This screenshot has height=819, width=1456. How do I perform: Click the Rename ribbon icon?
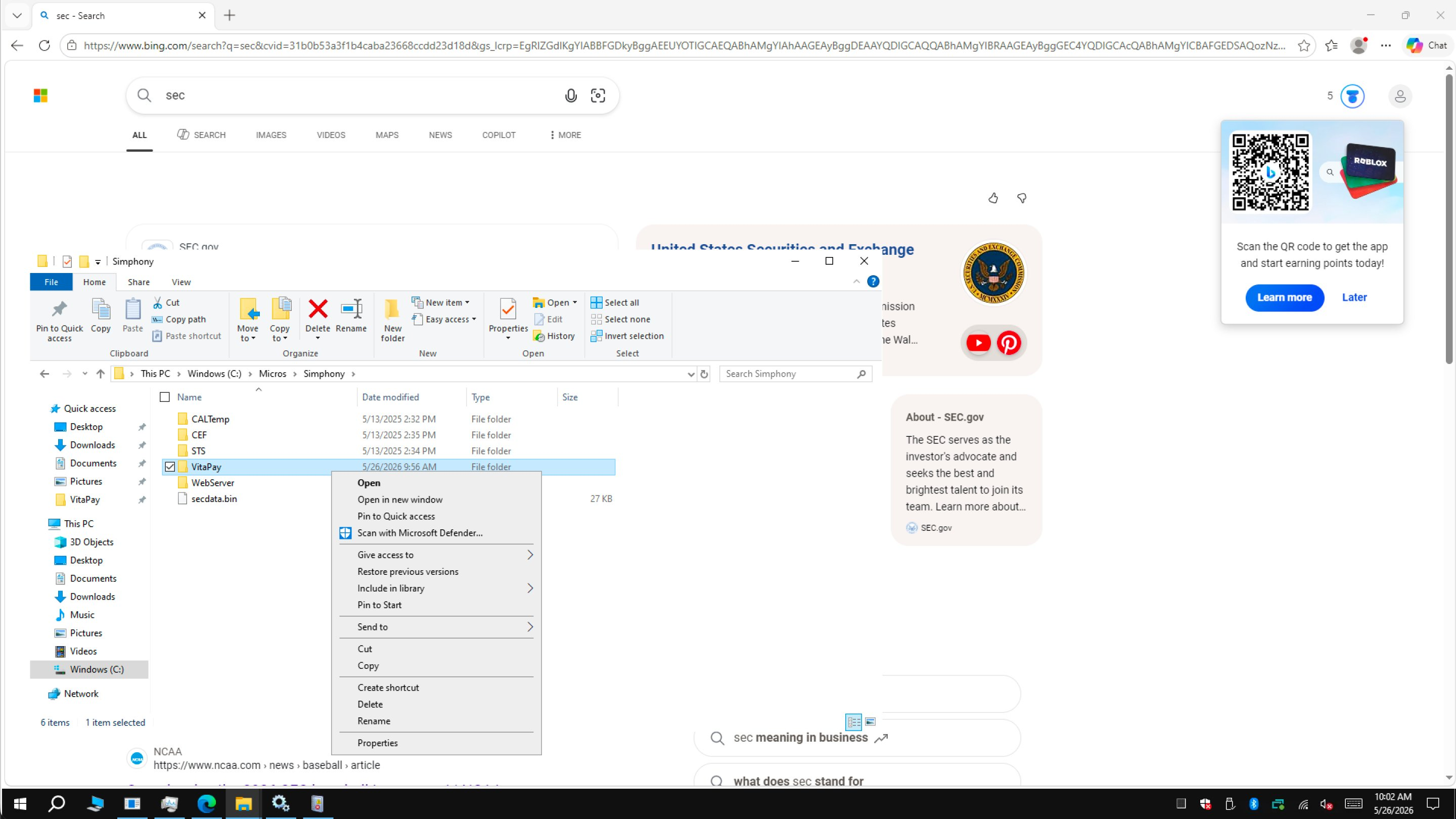[351, 315]
